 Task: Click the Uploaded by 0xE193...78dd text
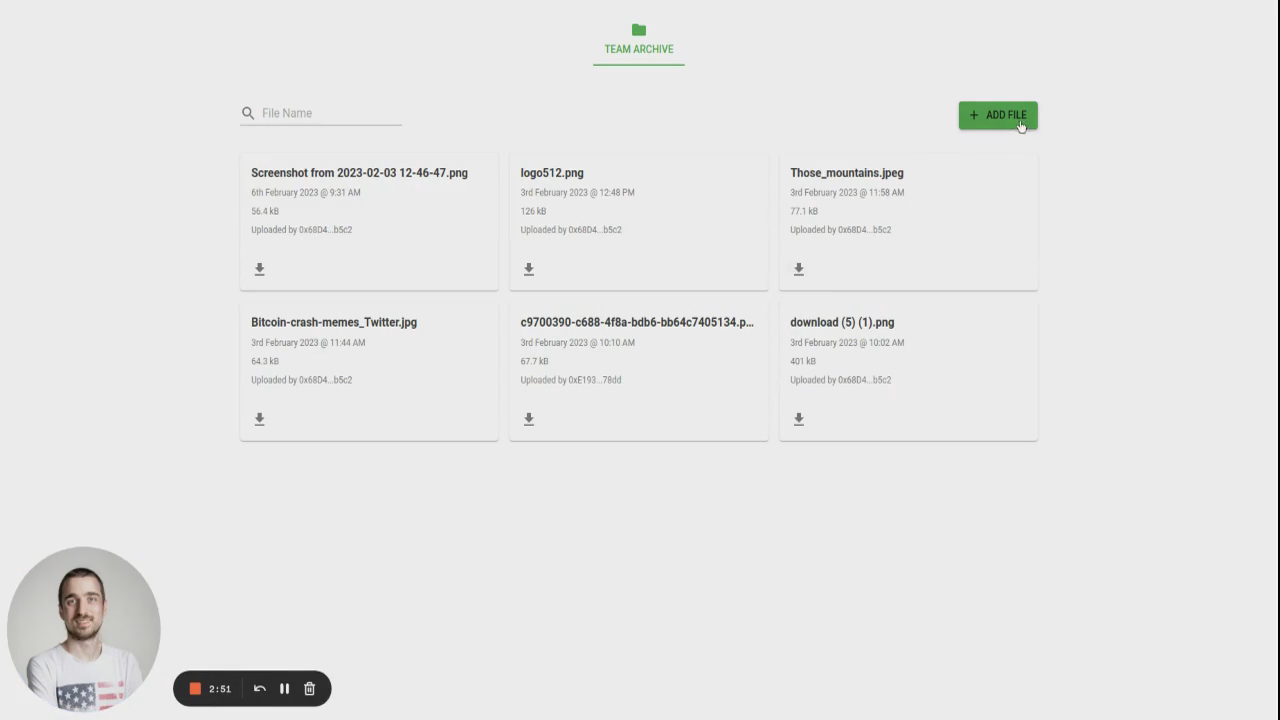point(571,380)
